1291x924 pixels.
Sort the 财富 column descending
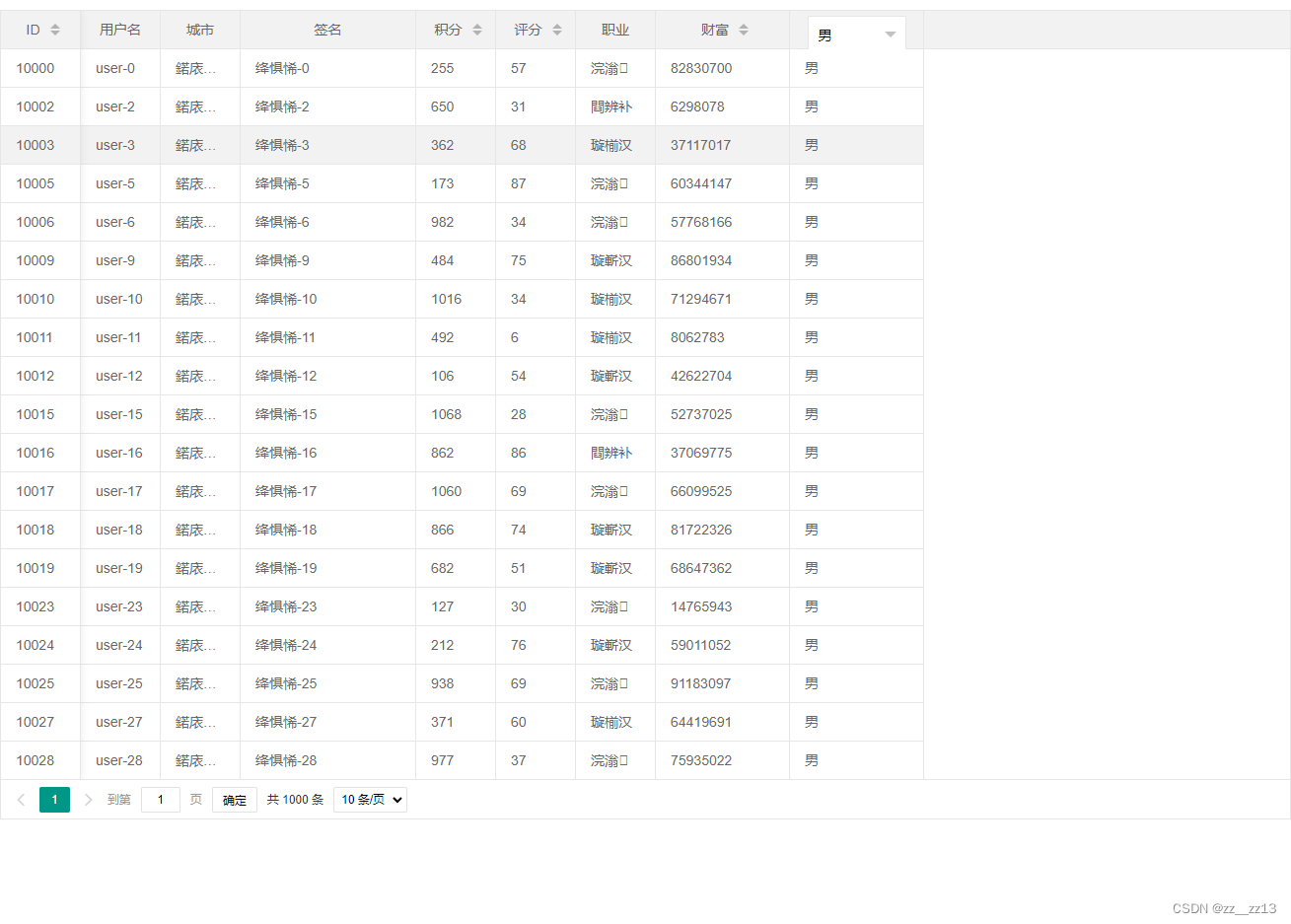(746, 33)
